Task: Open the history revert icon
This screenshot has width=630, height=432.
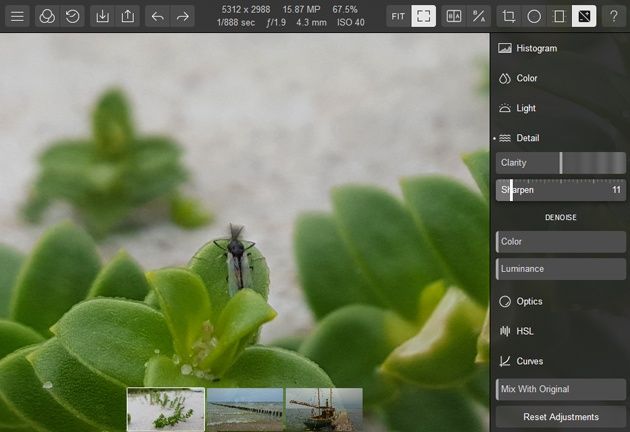Action: click(72, 16)
